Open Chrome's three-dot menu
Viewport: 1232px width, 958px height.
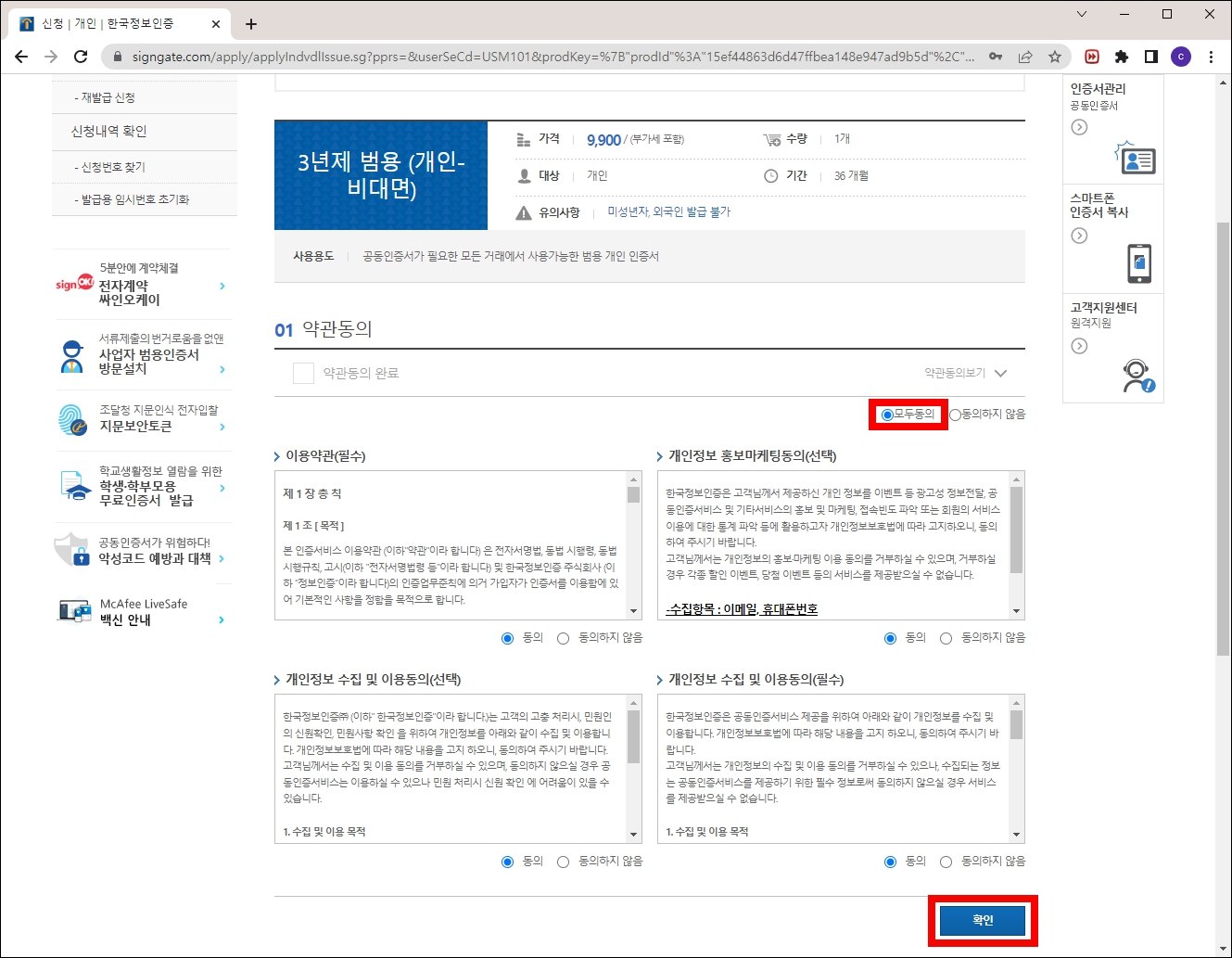(x=1212, y=57)
